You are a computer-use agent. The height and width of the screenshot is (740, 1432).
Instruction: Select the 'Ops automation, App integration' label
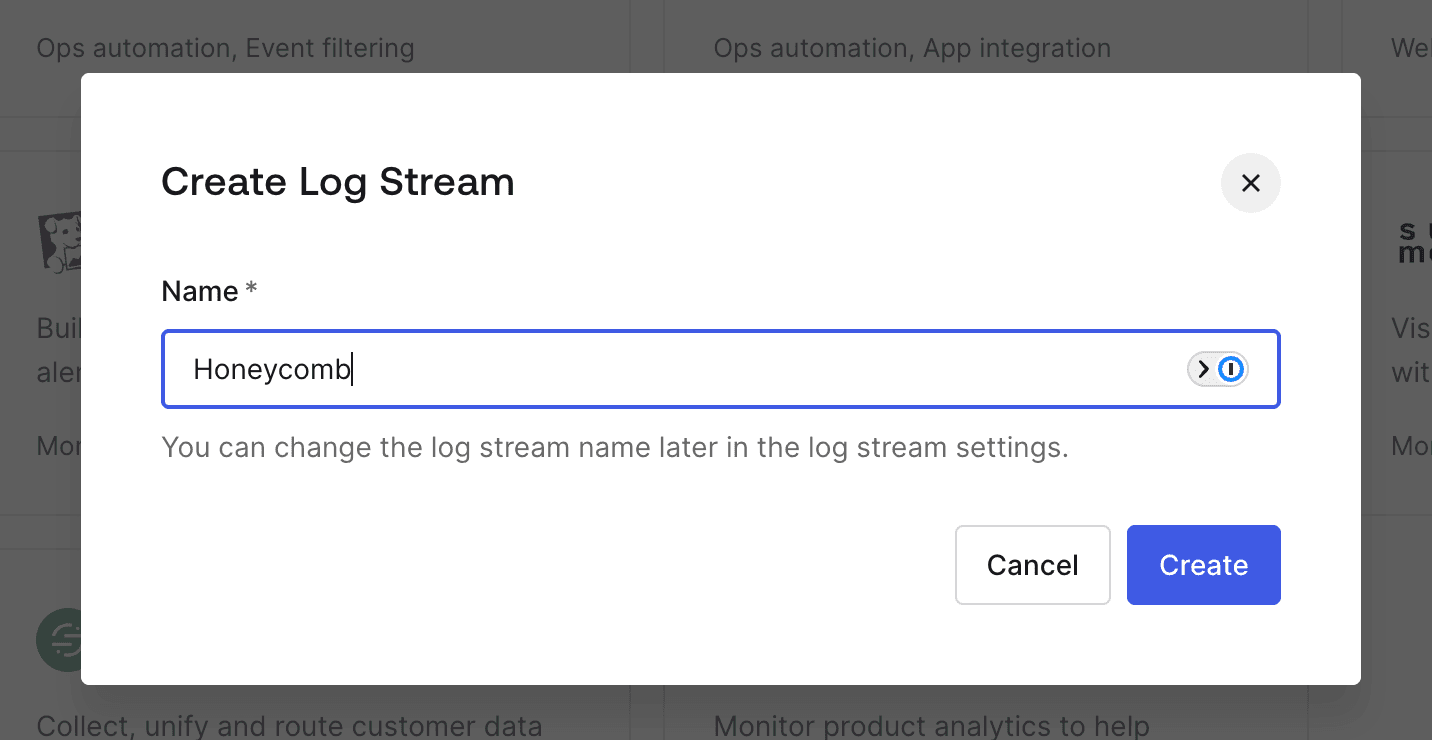tap(911, 47)
